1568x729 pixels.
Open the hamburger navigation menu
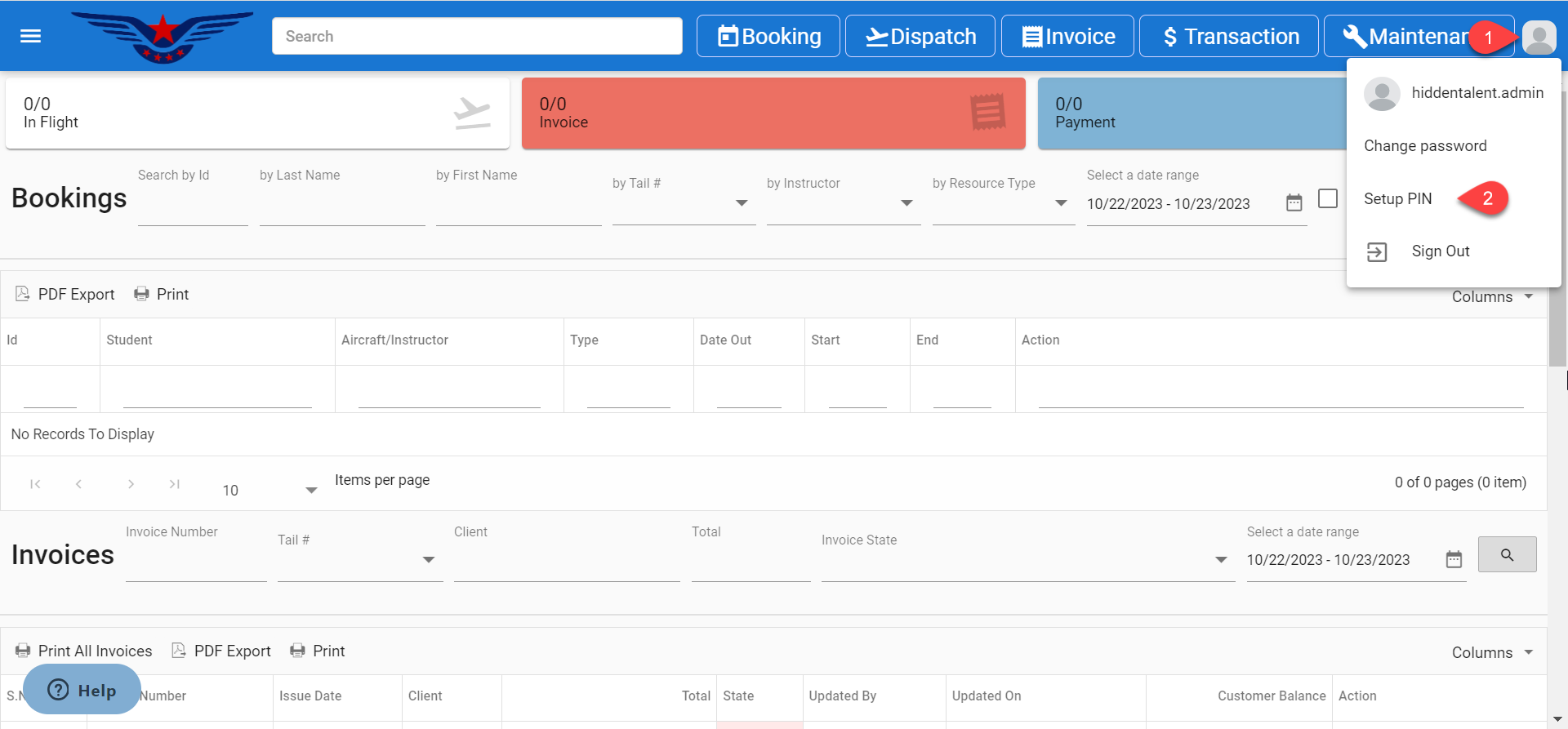pyautogui.click(x=30, y=36)
